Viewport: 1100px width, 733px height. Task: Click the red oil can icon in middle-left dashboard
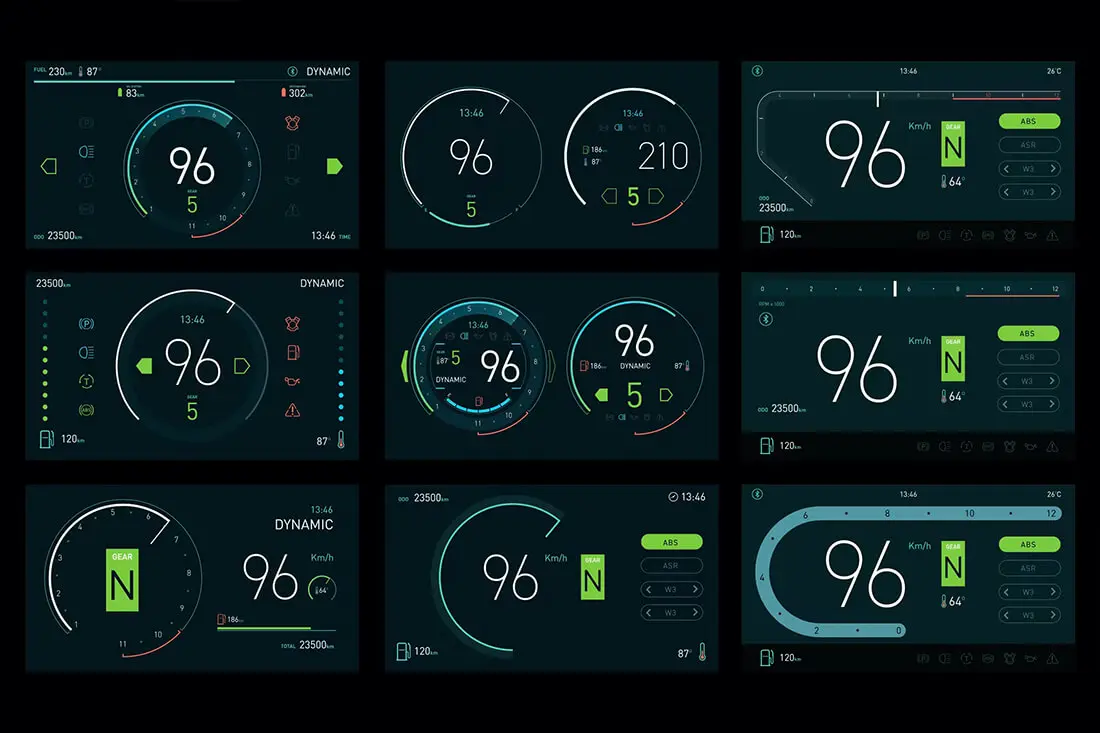click(293, 381)
